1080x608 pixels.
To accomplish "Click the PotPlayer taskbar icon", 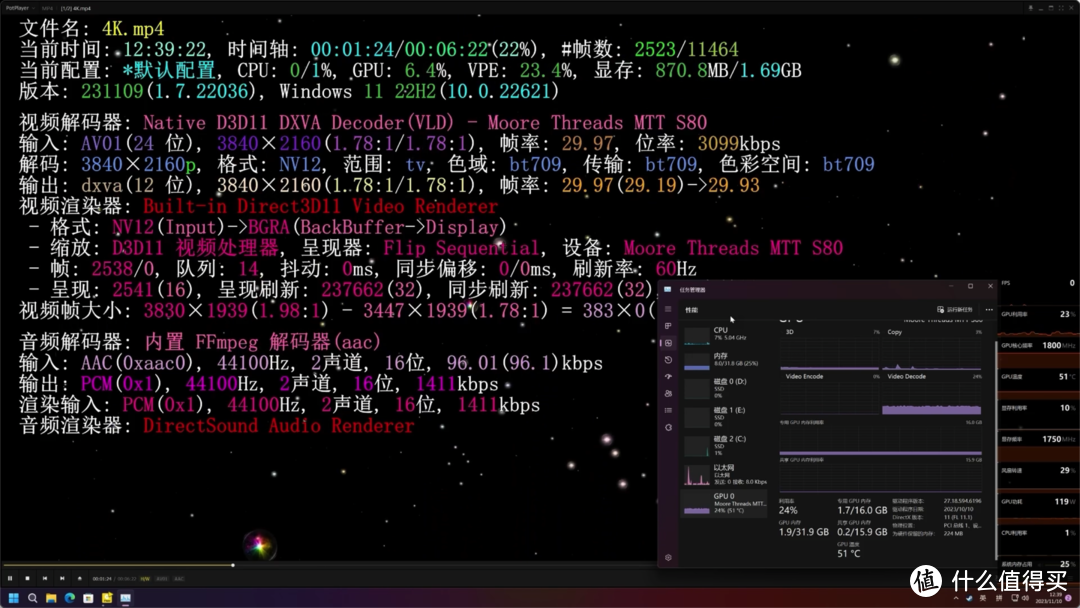I will coord(107,598).
